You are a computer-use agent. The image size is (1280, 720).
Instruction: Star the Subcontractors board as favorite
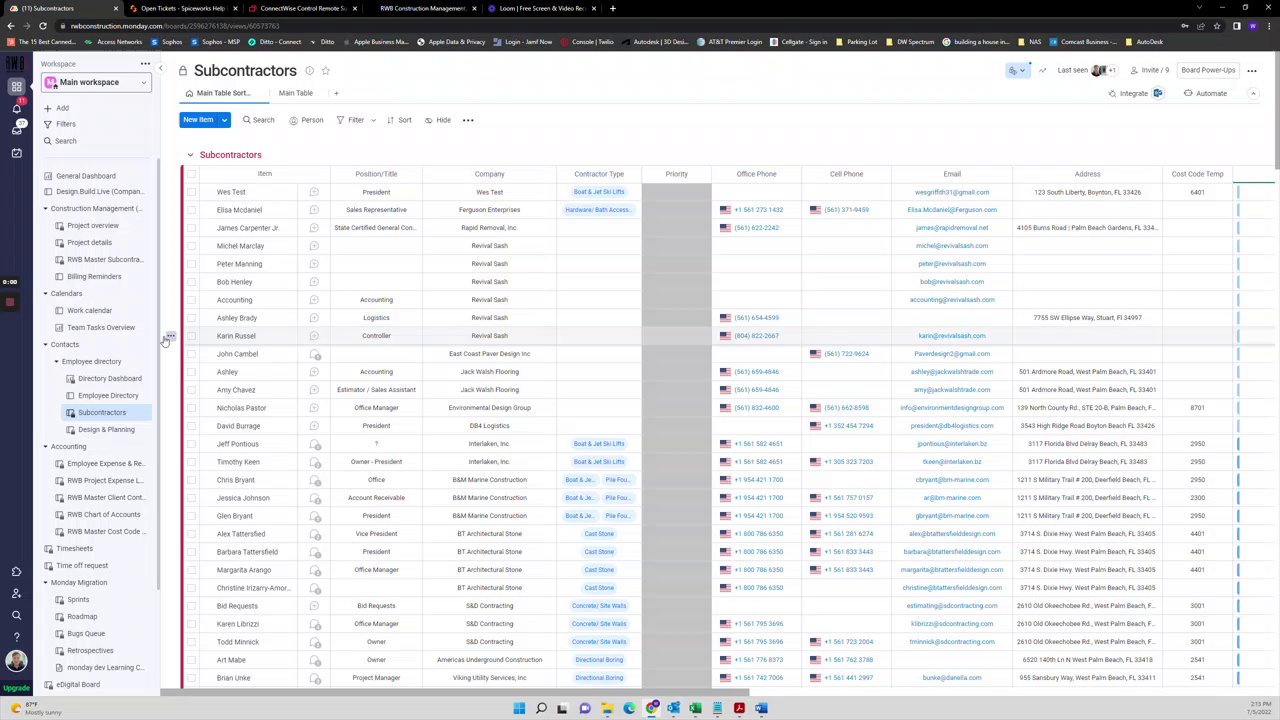click(325, 71)
